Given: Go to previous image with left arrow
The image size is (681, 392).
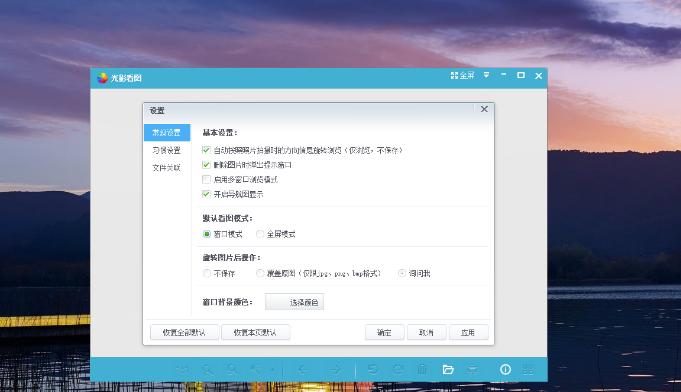Looking at the screenshot, I should pos(303,370).
